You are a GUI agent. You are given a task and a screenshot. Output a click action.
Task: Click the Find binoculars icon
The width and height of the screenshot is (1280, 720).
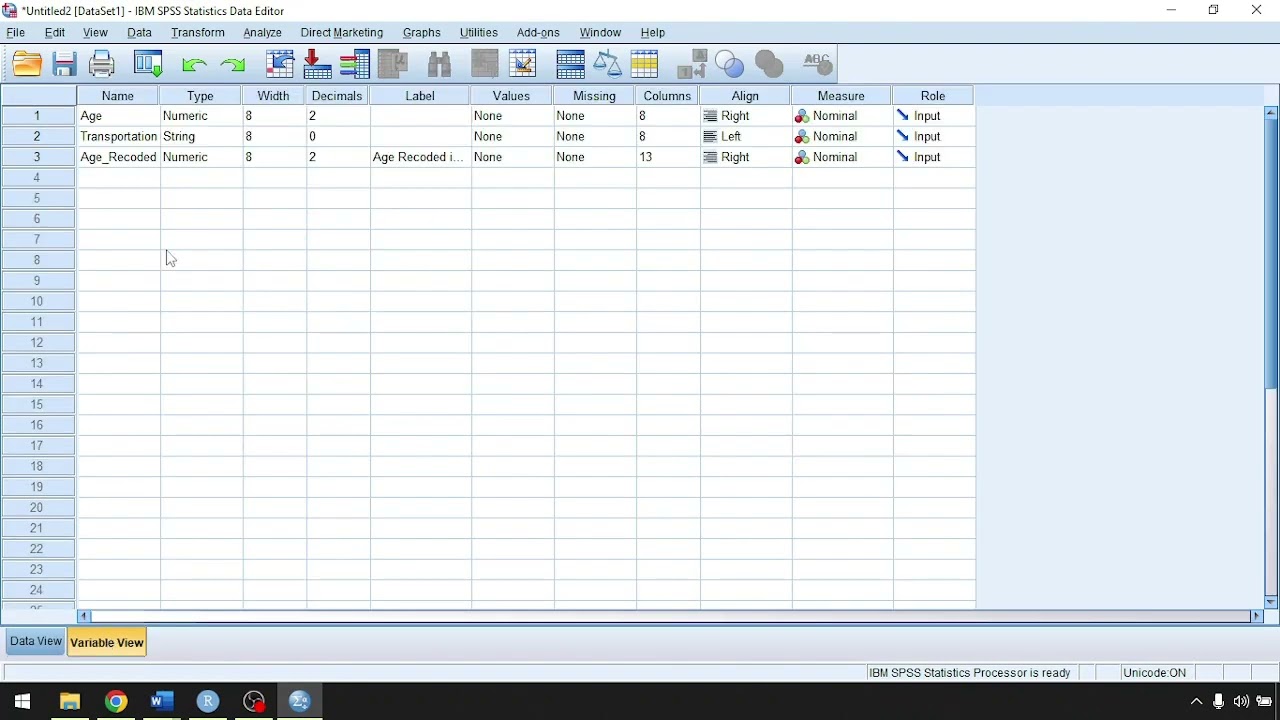tap(439, 65)
